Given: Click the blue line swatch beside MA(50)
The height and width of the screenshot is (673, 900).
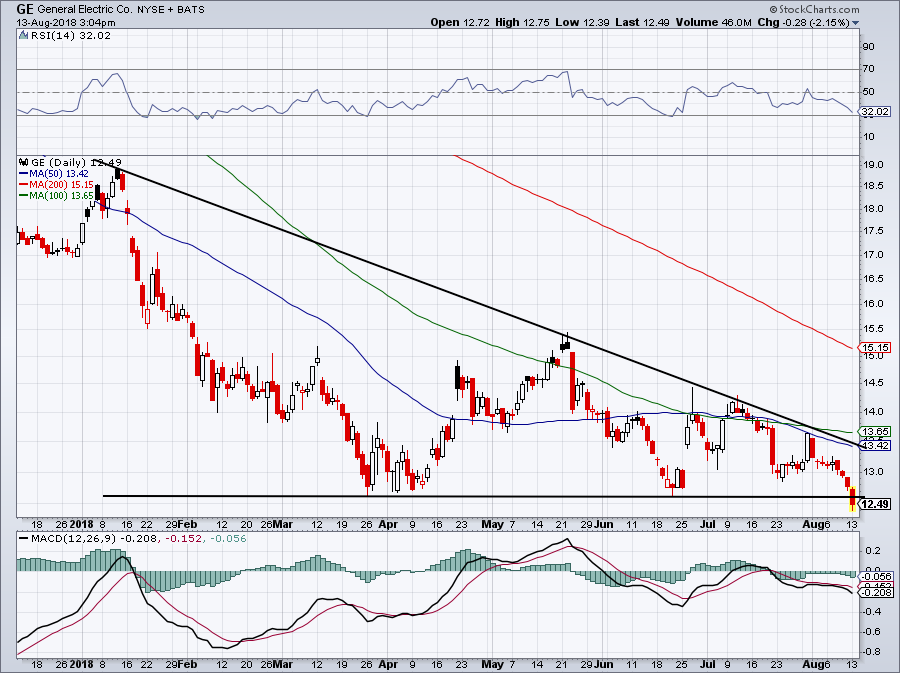Looking at the screenshot, I should (x=24, y=173).
